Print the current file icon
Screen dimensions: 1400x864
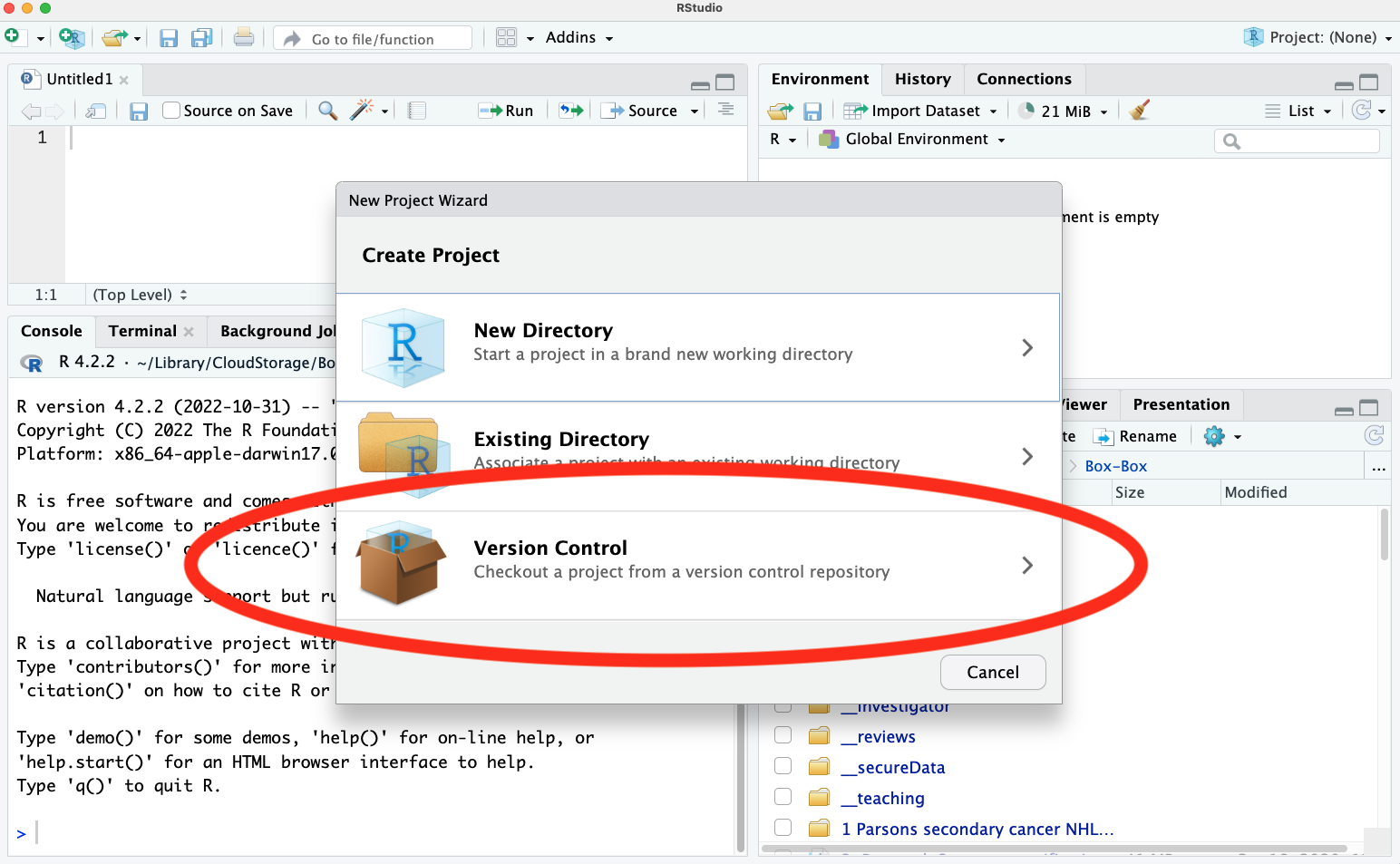[243, 37]
